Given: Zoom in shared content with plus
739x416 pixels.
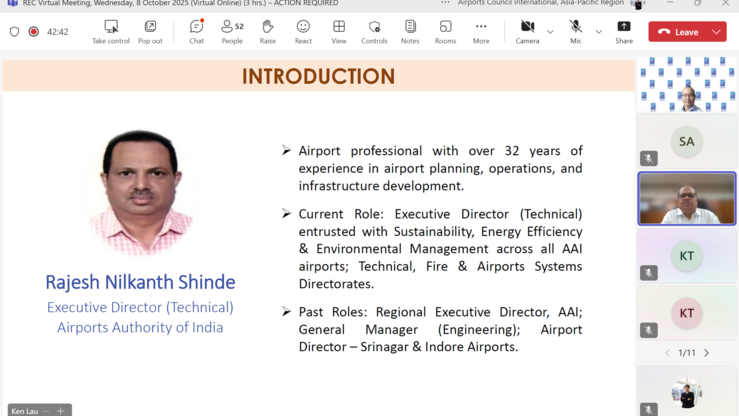Looking at the screenshot, I should coord(60,411).
